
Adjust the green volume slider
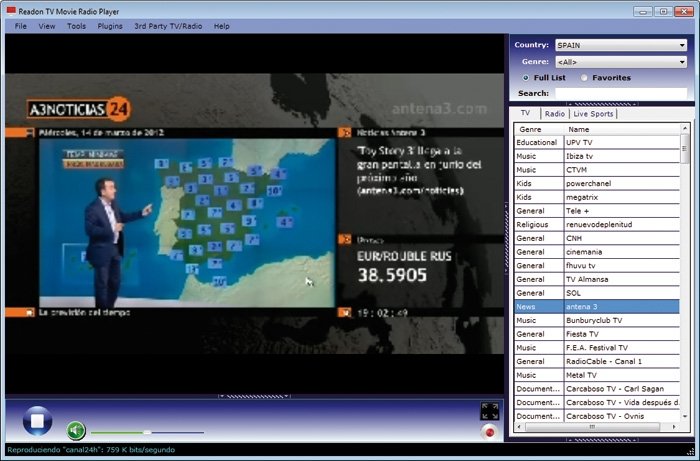[147, 432]
